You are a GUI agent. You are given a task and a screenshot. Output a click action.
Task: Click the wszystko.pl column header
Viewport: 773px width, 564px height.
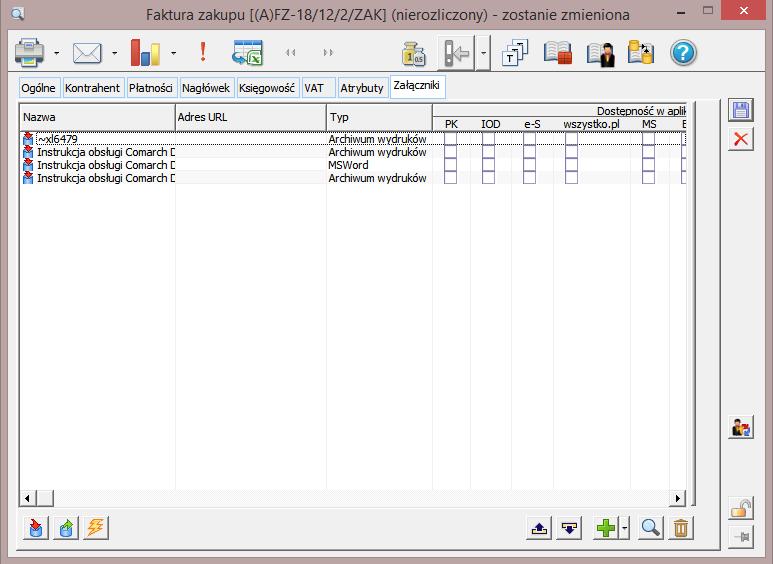click(x=592, y=124)
